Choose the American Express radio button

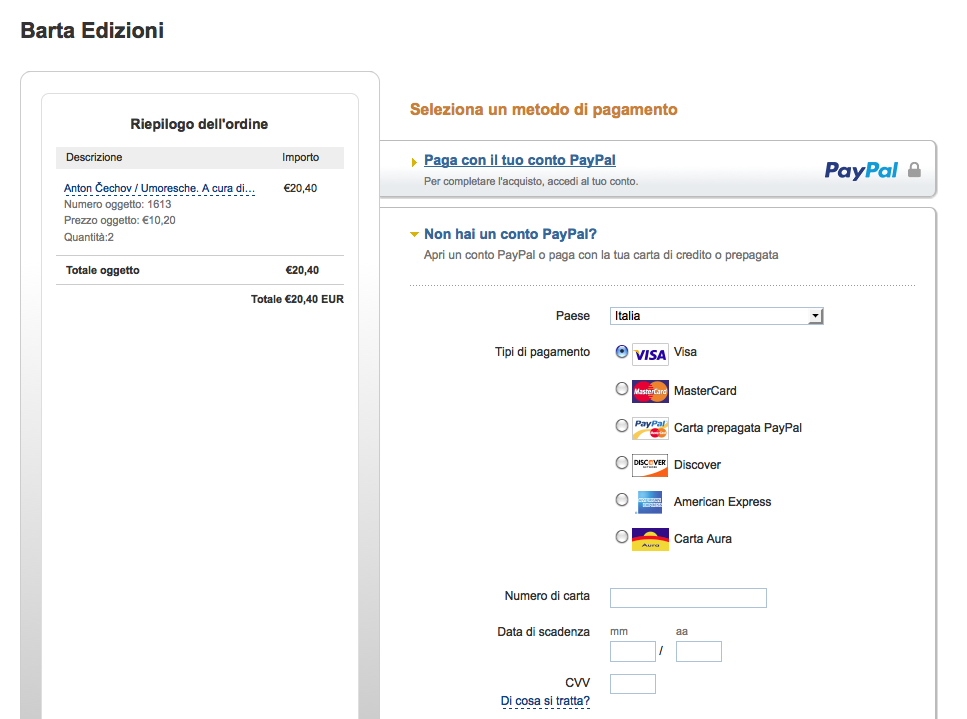pyautogui.click(x=622, y=499)
